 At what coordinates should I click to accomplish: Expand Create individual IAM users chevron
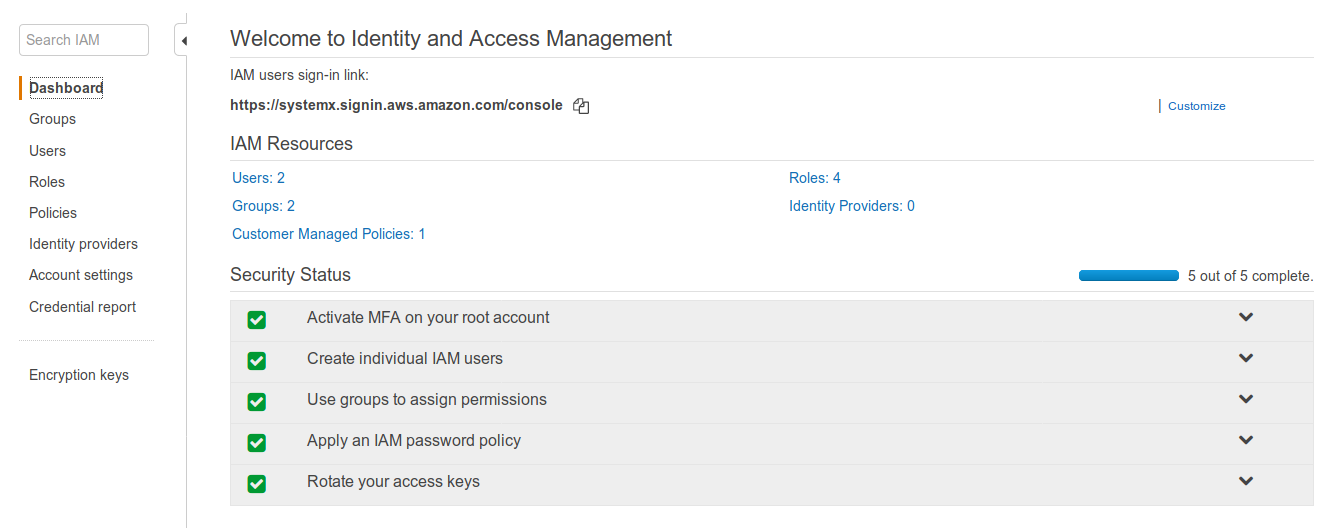click(1246, 358)
